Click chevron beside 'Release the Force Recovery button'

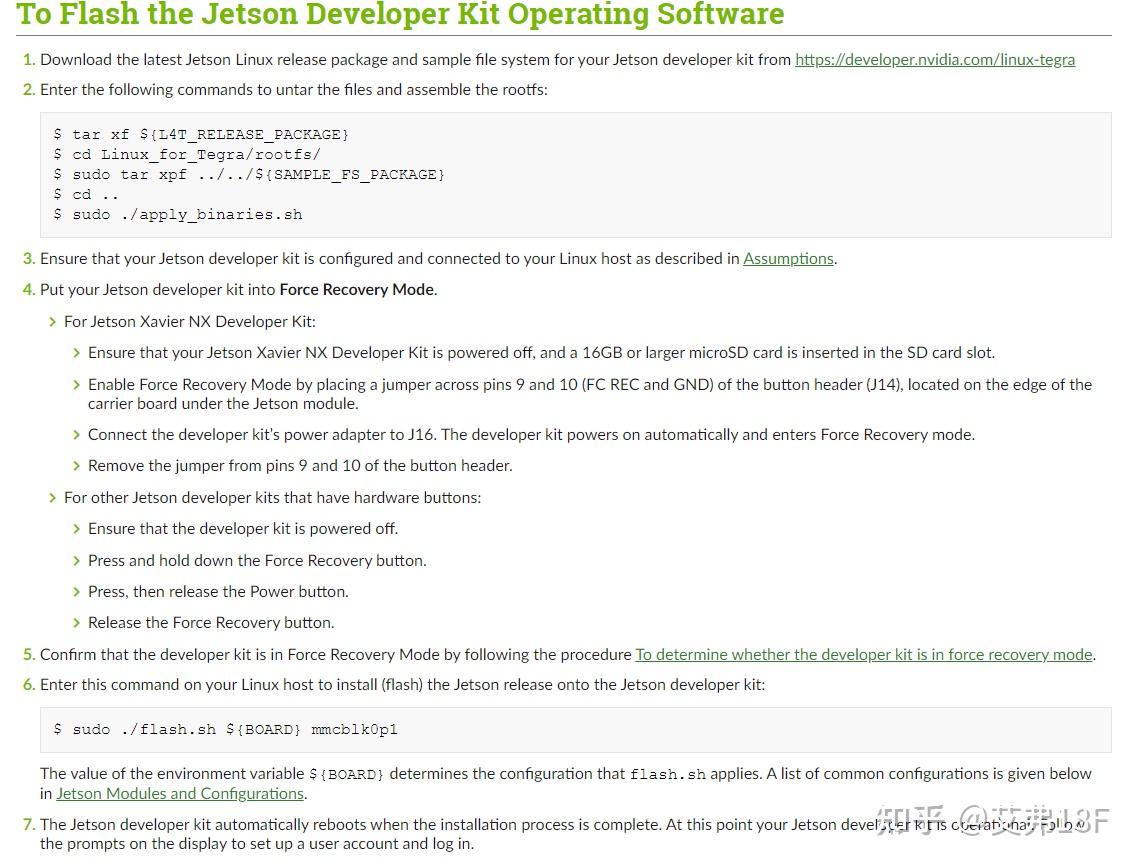click(76, 623)
